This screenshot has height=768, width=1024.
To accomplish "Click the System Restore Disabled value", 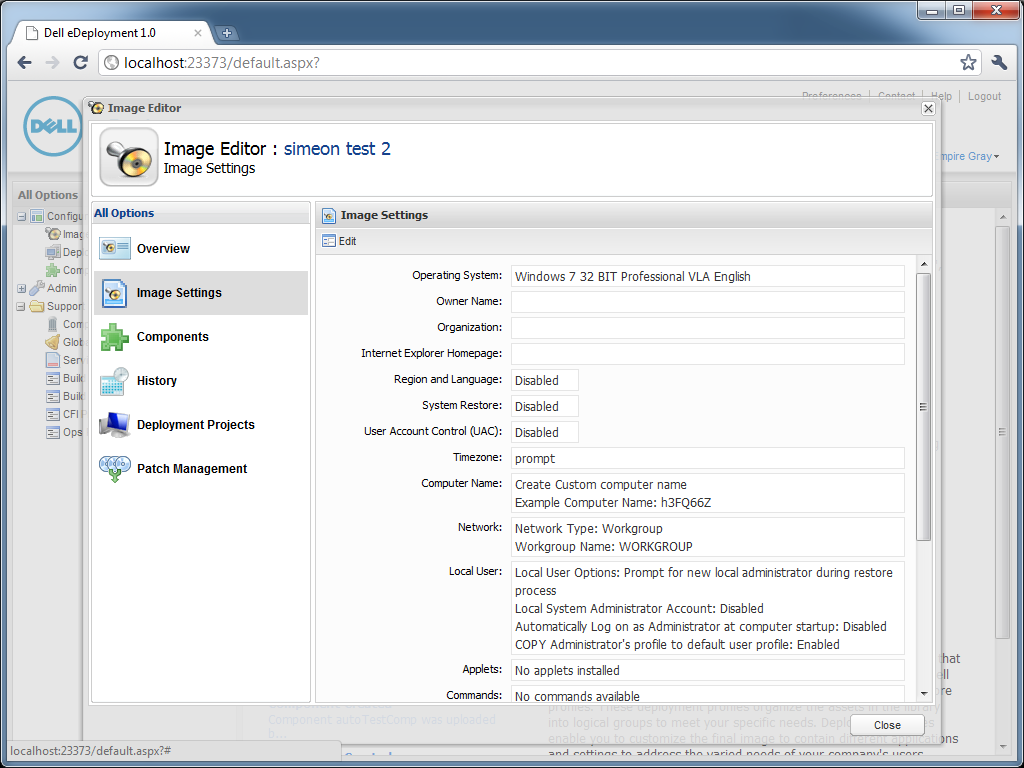I will click(x=544, y=406).
